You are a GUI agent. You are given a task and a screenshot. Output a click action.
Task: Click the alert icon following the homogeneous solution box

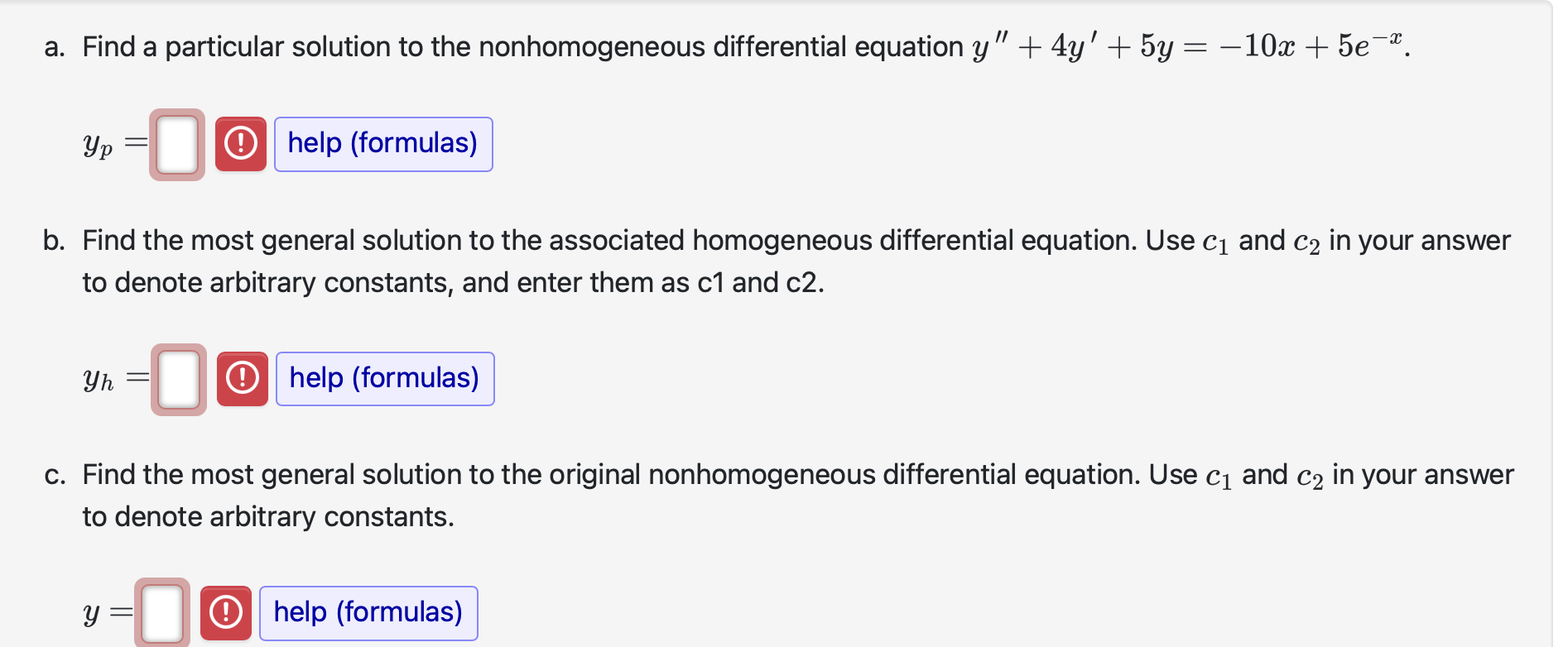tap(241, 379)
